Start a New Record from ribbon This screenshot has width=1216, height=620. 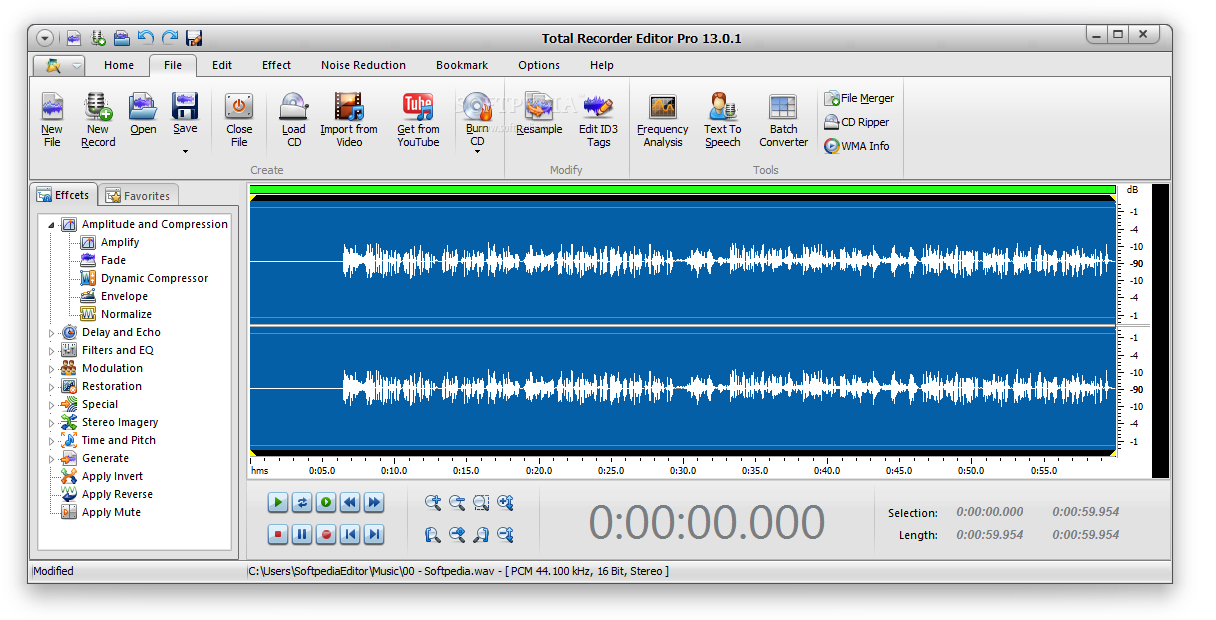tap(98, 120)
